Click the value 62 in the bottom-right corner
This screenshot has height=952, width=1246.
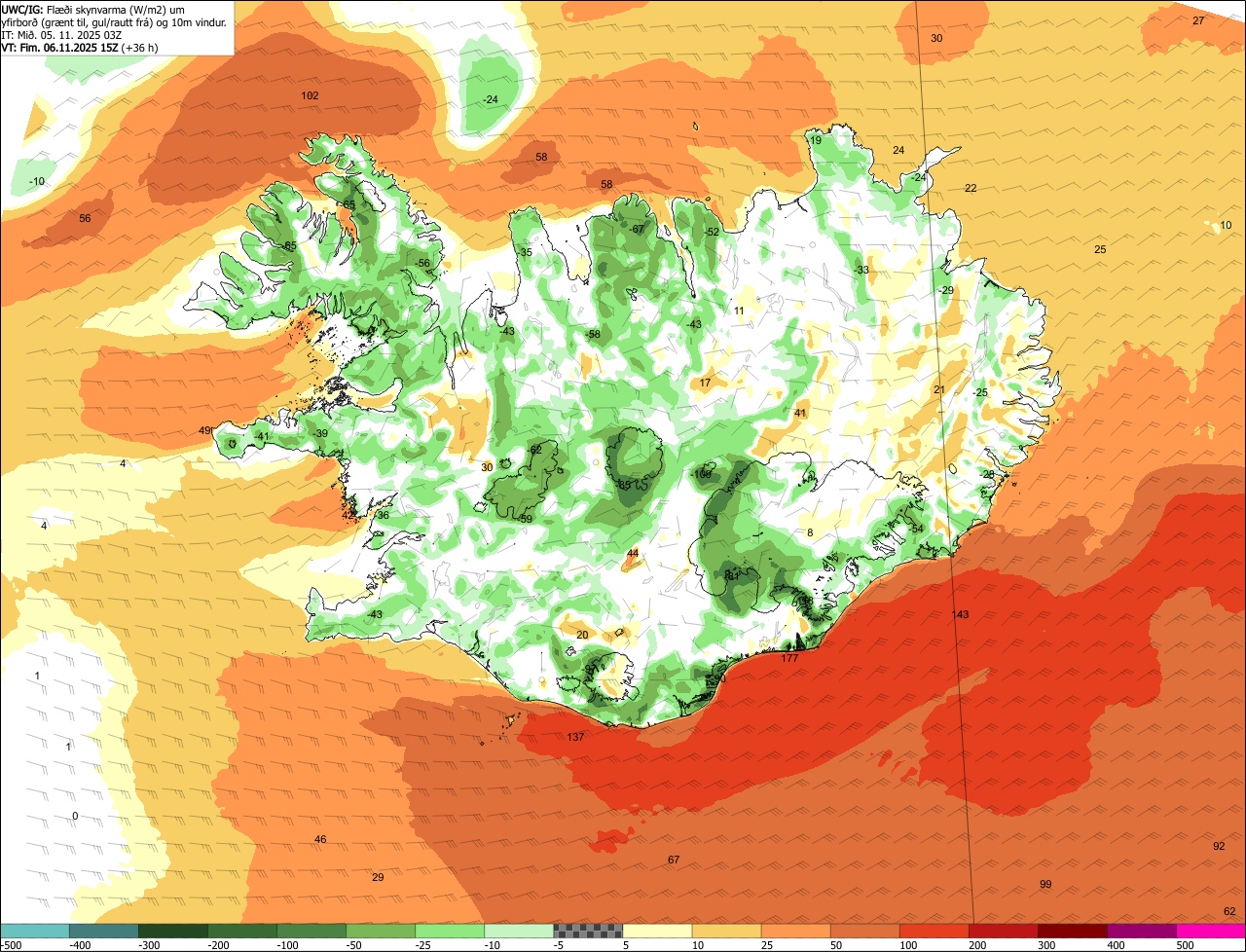(x=1229, y=911)
